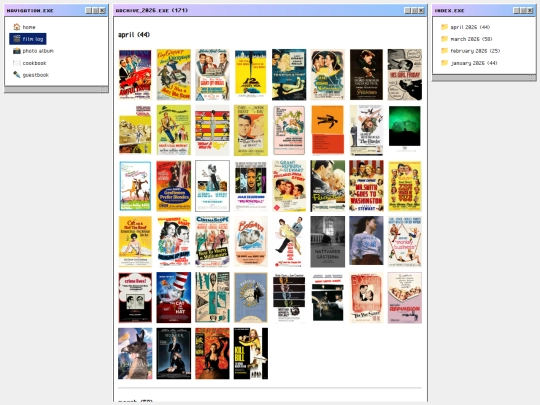Open the His Girl Friday poster
This screenshot has height=405, width=540.
pos(405,74)
